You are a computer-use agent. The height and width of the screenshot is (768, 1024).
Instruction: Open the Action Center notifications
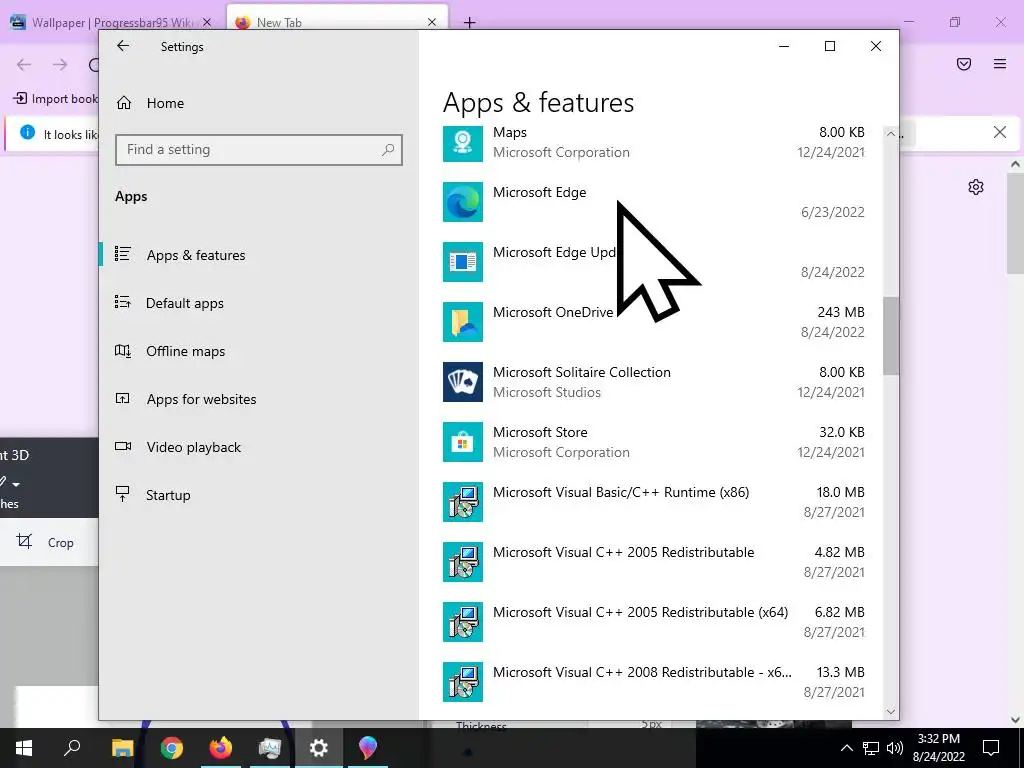(991, 748)
